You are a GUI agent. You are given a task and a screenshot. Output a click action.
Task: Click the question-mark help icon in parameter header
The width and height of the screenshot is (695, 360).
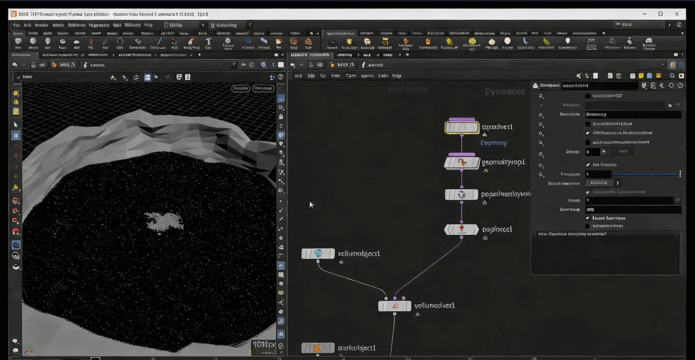pyautogui.click(x=680, y=86)
